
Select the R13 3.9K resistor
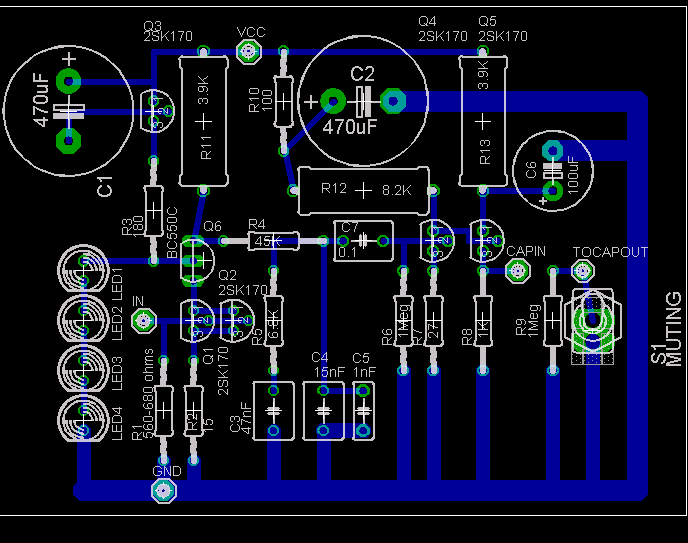[x=483, y=121]
